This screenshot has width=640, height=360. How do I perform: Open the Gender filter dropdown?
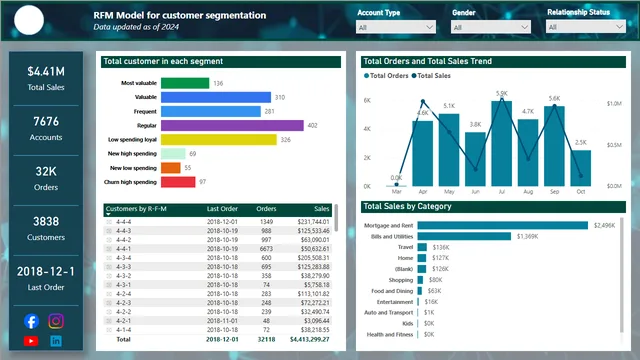click(x=491, y=27)
